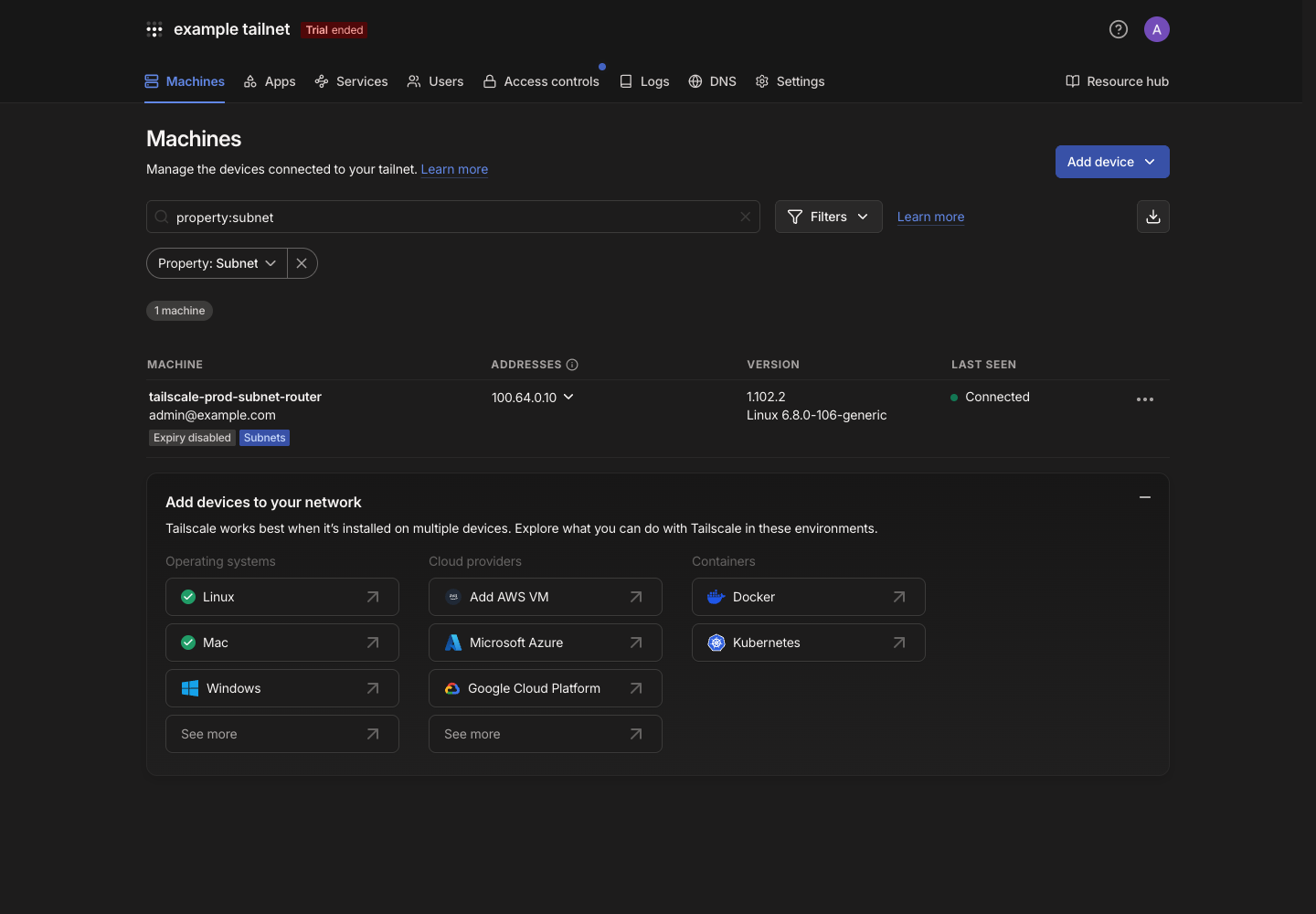Click the Tailscale dots logo icon

tap(154, 29)
